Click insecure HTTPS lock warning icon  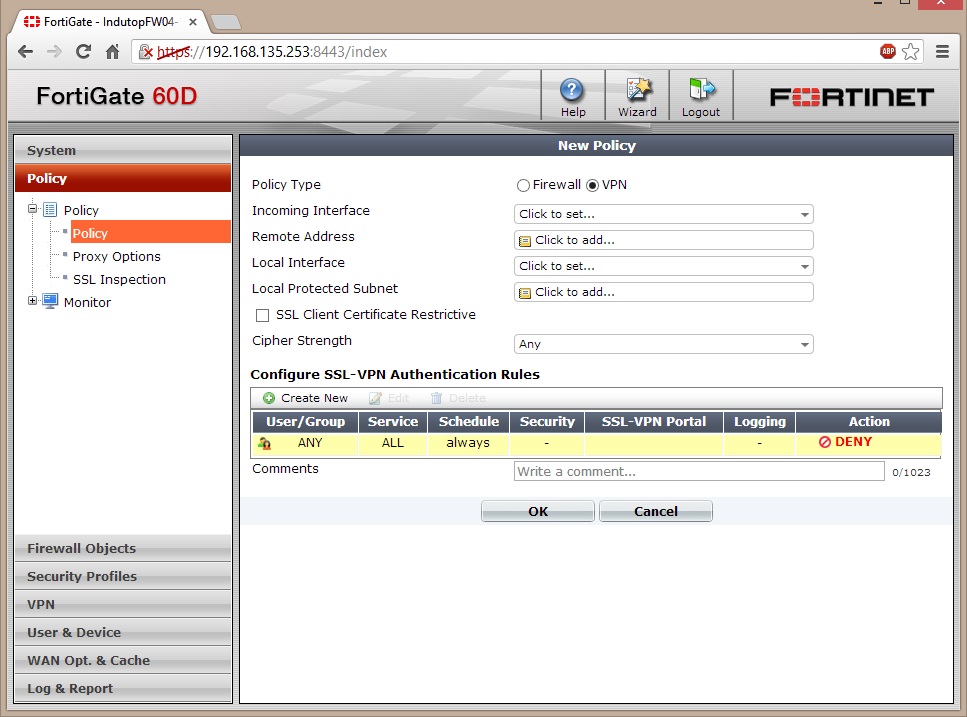(146, 52)
